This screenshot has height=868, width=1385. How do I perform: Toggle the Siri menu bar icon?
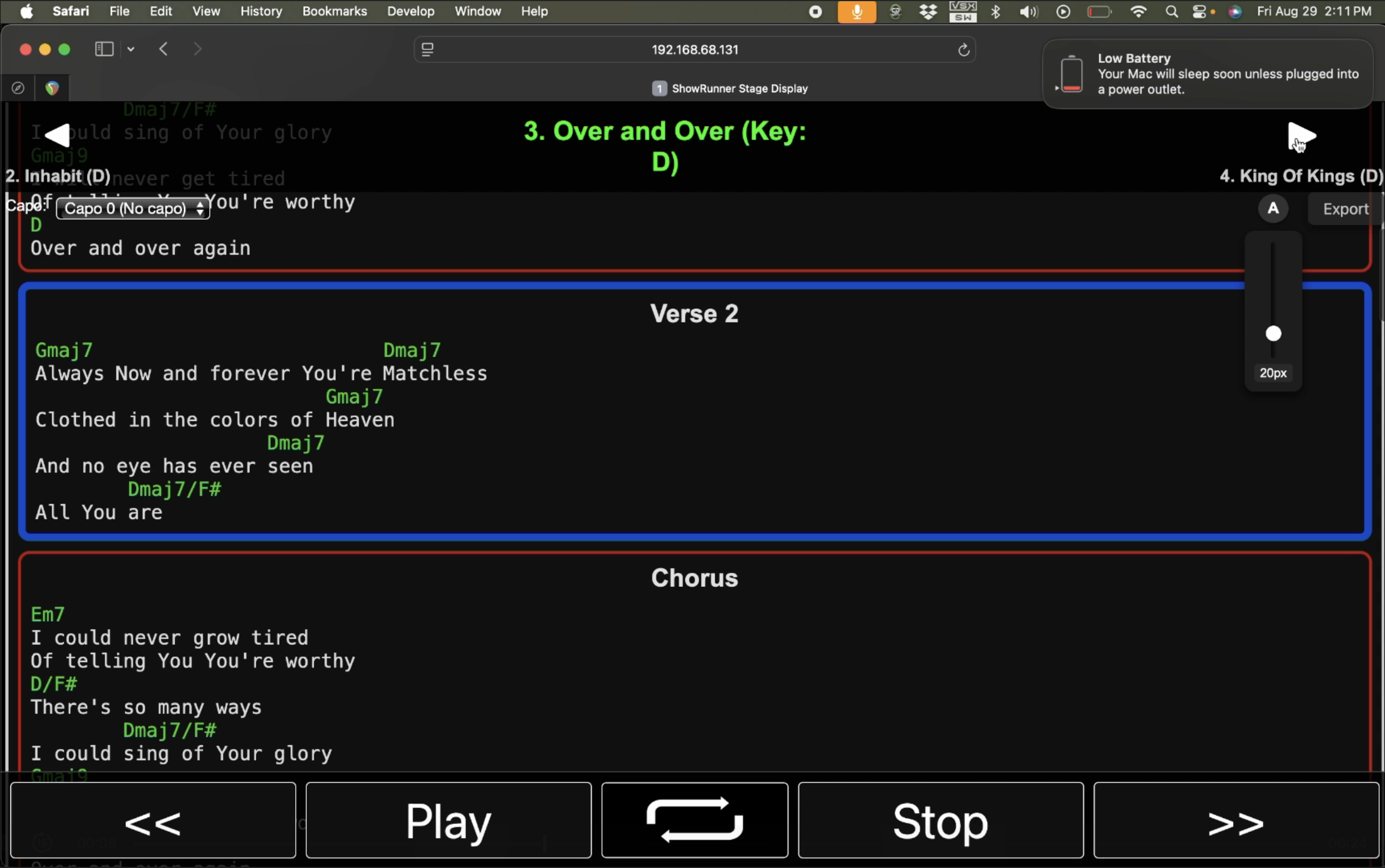click(1236, 12)
